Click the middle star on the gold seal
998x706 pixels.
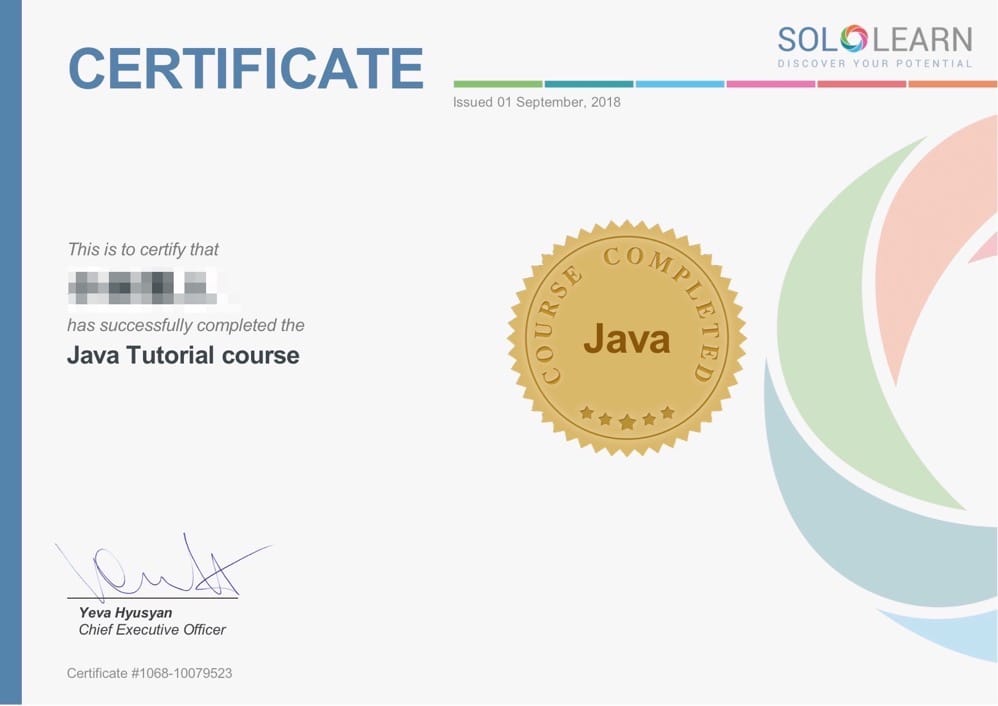(x=627, y=422)
